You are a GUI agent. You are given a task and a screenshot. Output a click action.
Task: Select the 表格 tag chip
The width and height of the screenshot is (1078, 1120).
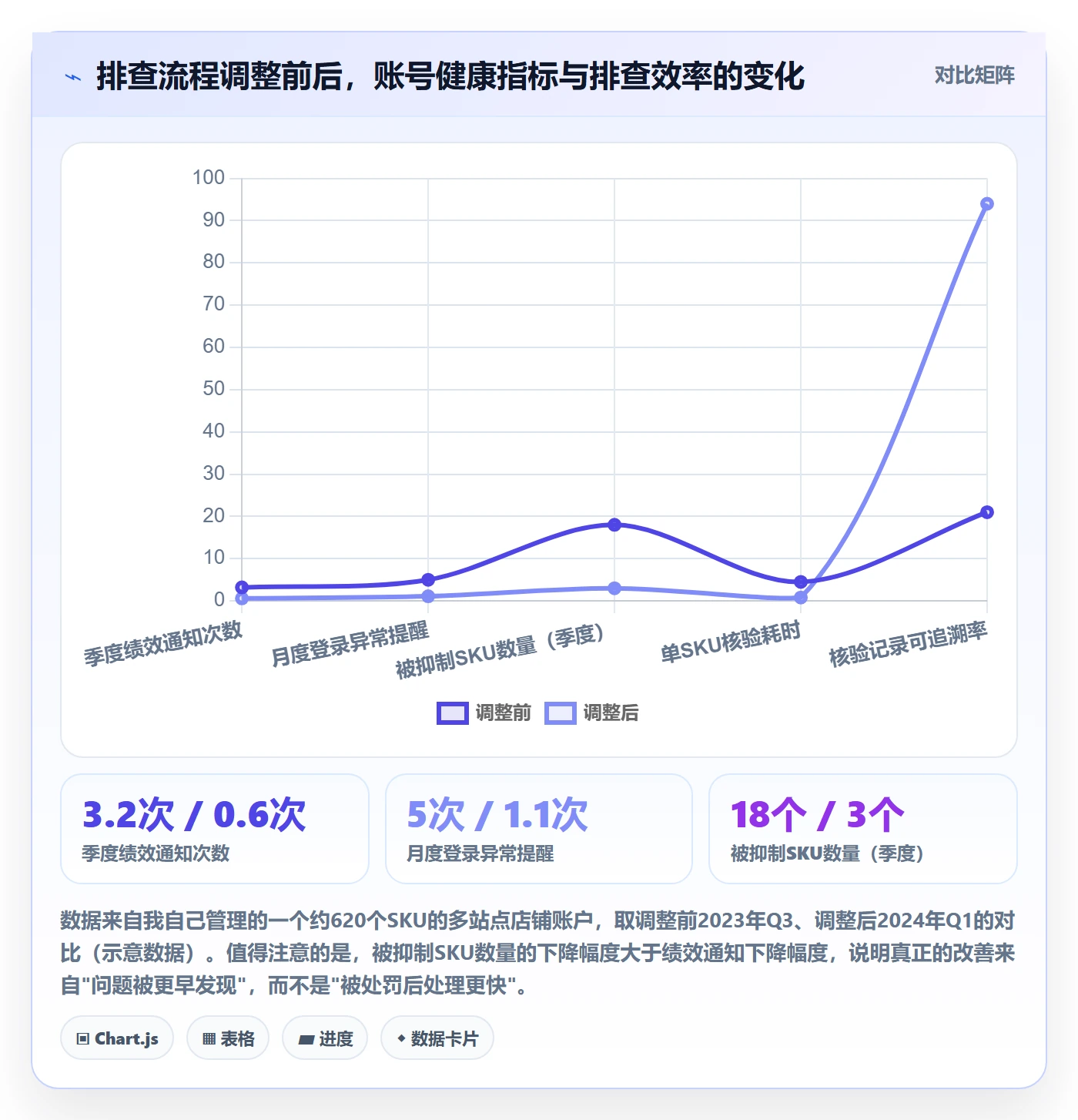(x=228, y=1038)
